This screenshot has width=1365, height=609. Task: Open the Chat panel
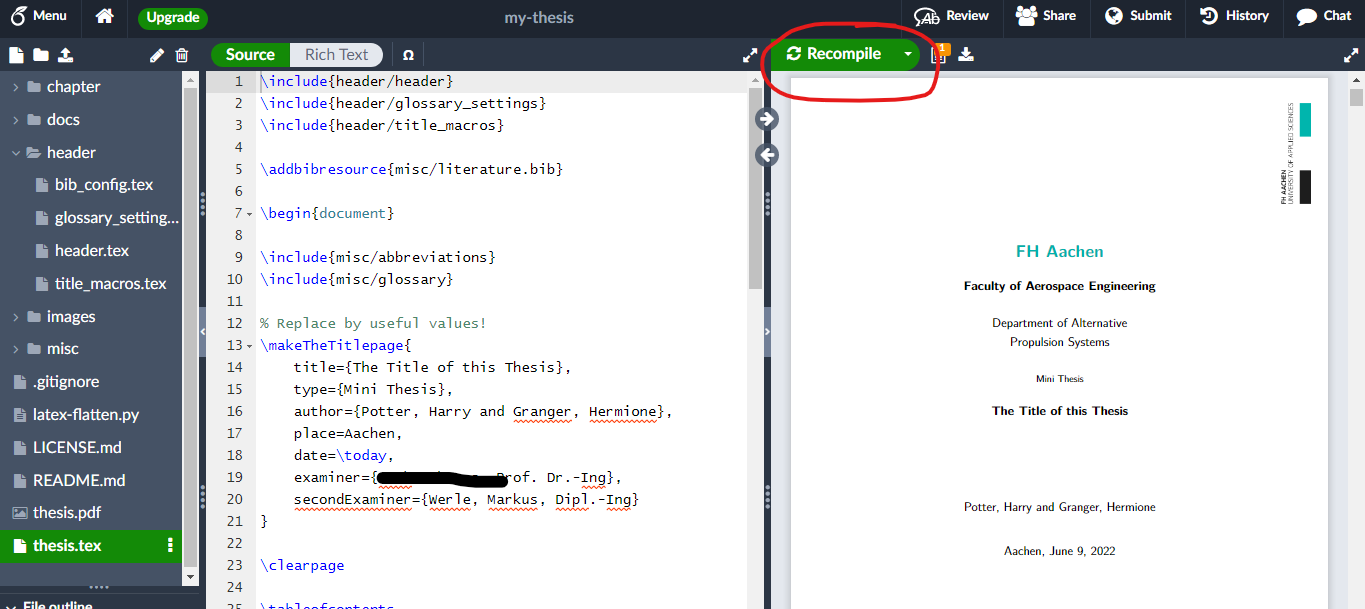[x=1323, y=16]
